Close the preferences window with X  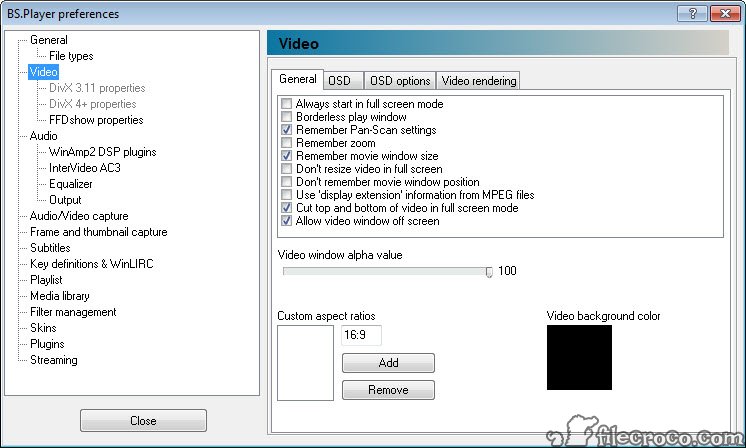(725, 13)
